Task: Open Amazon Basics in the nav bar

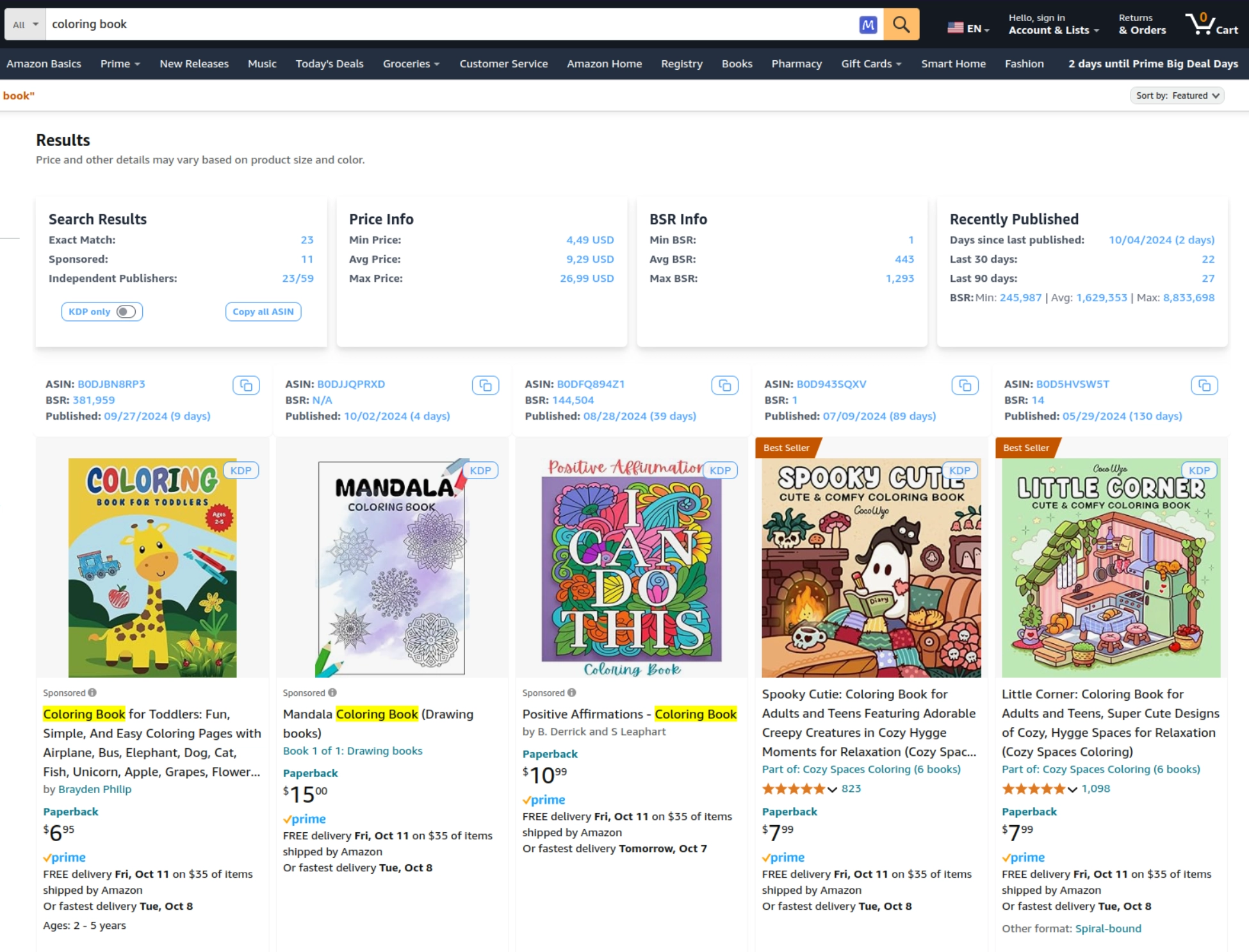Action: 44,63
